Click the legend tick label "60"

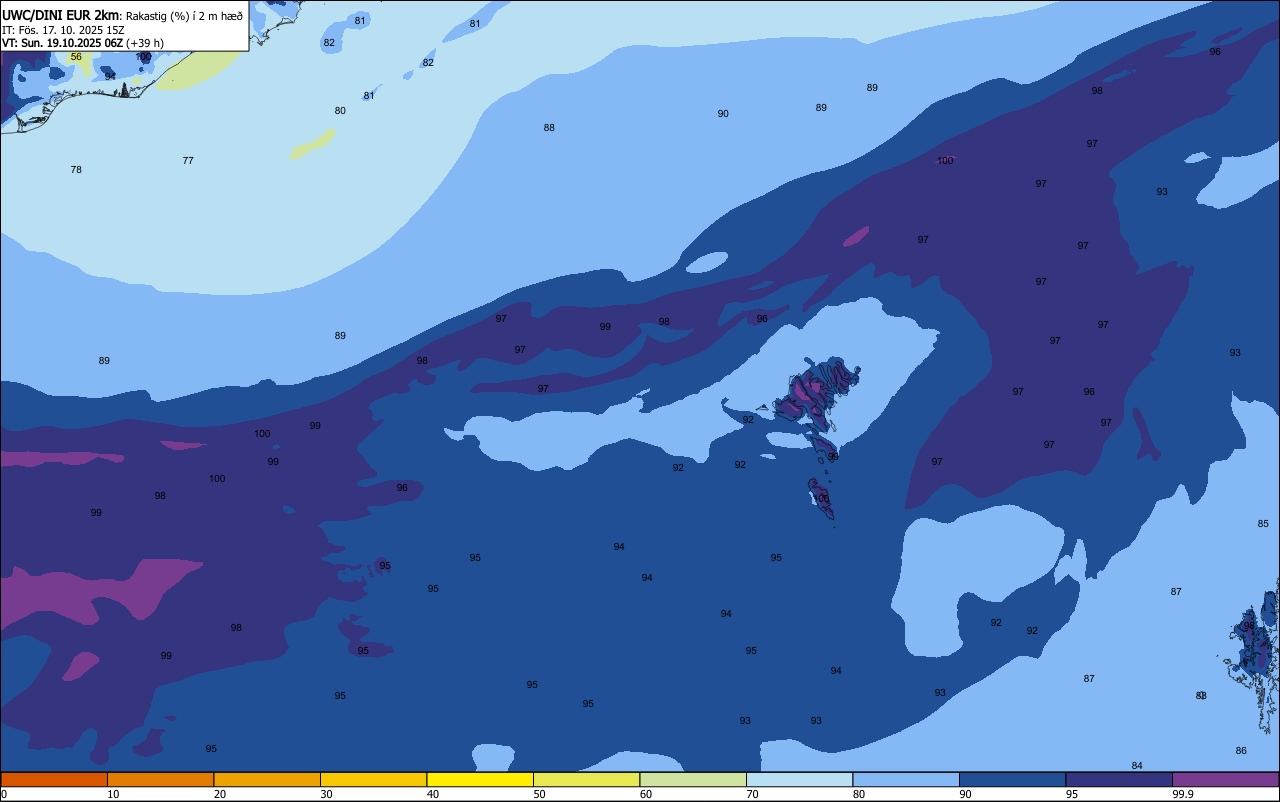646,794
